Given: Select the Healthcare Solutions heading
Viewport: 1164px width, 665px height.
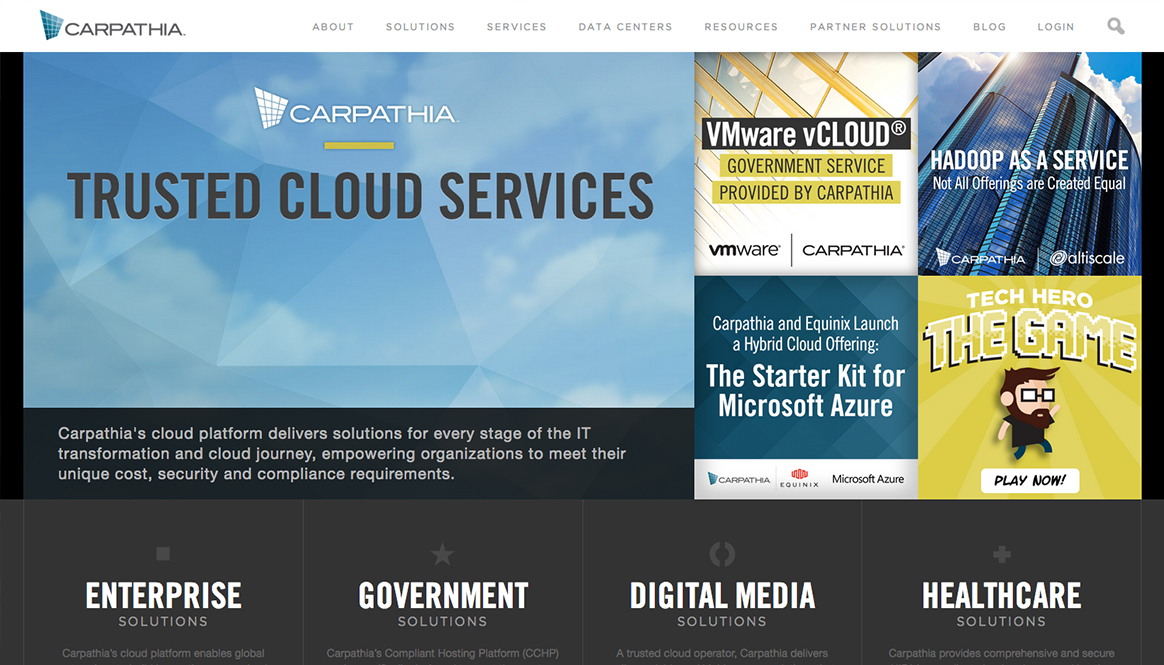Looking at the screenshot, I should [x=1001, y=605].
